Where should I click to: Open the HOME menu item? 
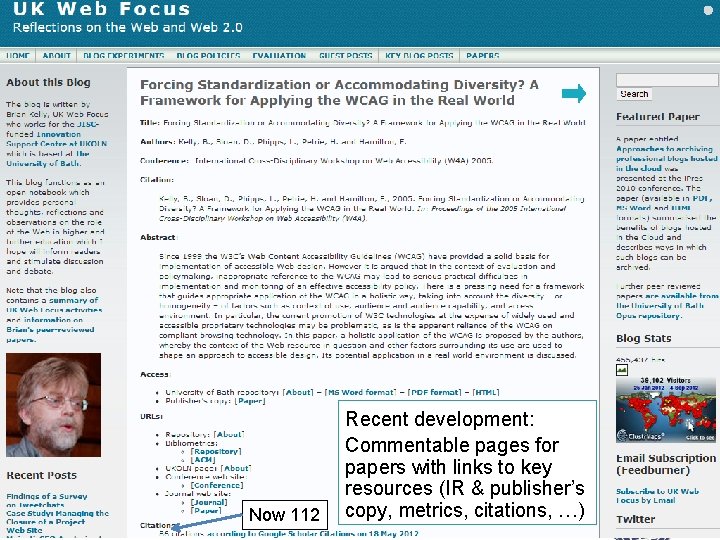tap(18, 56)
